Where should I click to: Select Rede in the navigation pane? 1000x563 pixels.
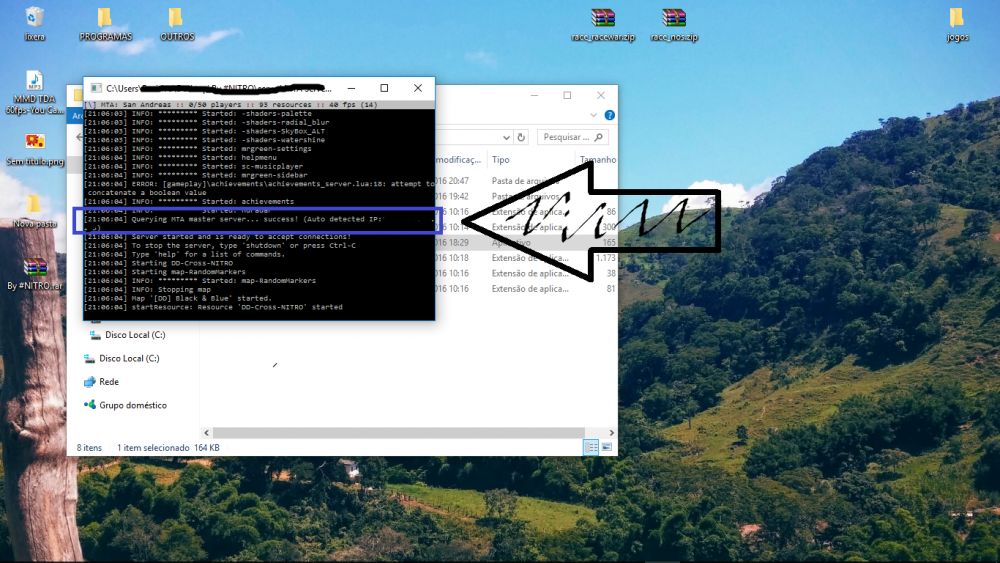pos(109,382)
